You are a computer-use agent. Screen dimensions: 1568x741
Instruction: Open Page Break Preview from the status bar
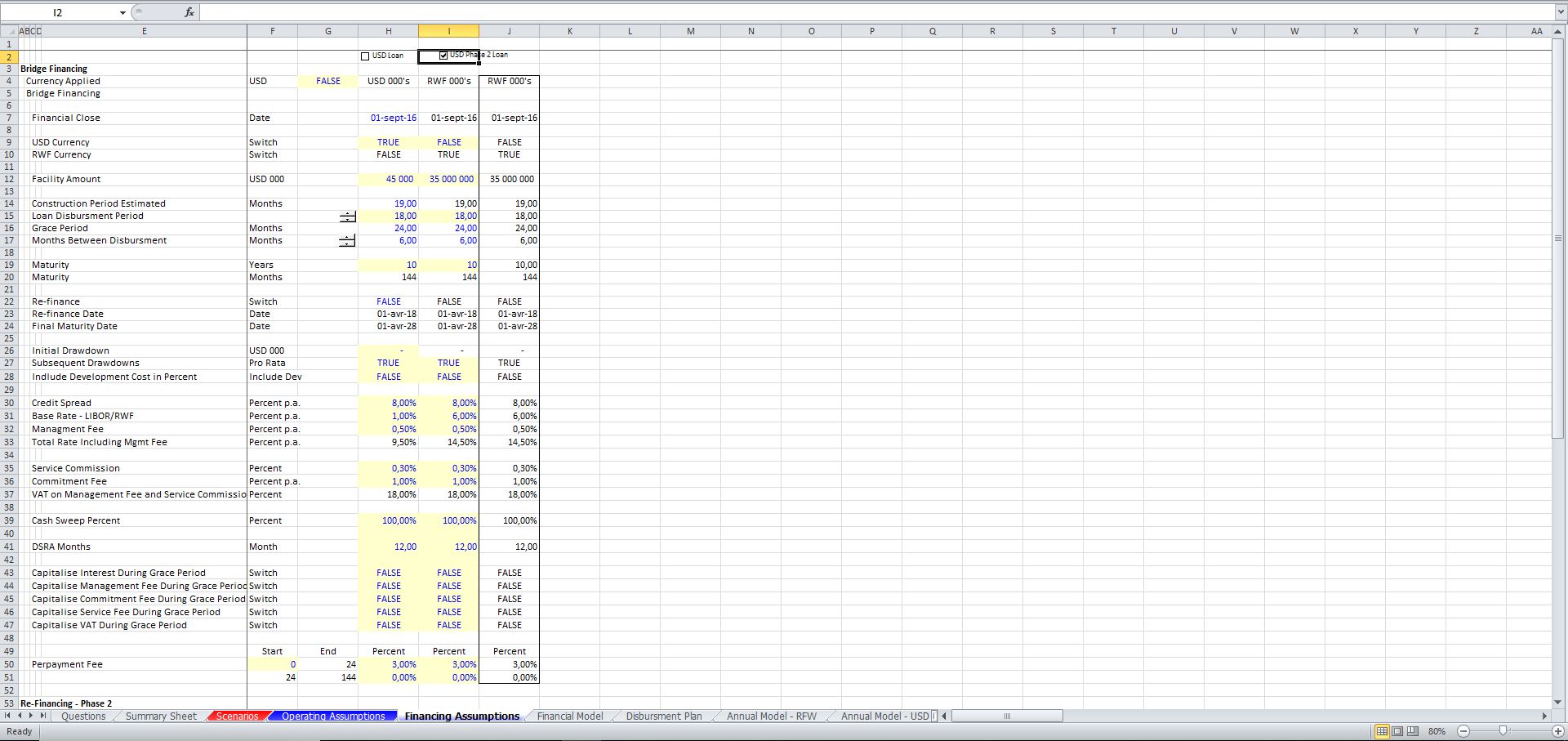(1413, 731)
